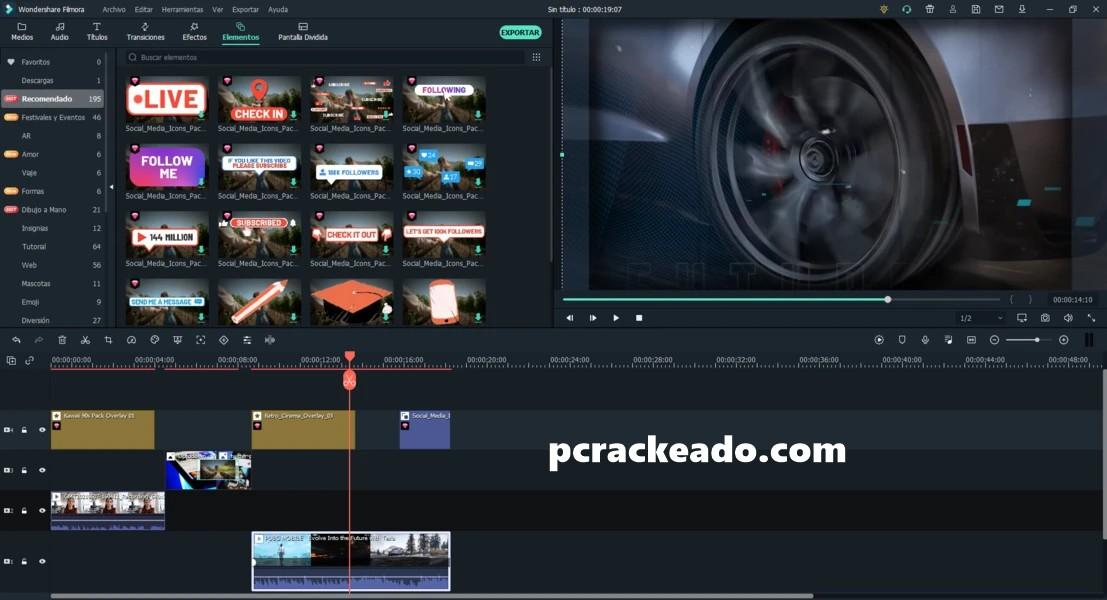Open the color palette correction tool

154,340
